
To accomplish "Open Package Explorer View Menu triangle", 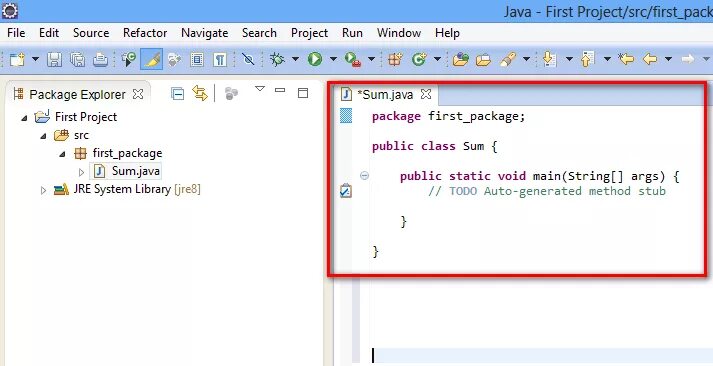I will pyautogui.click(x=260, y=89).
